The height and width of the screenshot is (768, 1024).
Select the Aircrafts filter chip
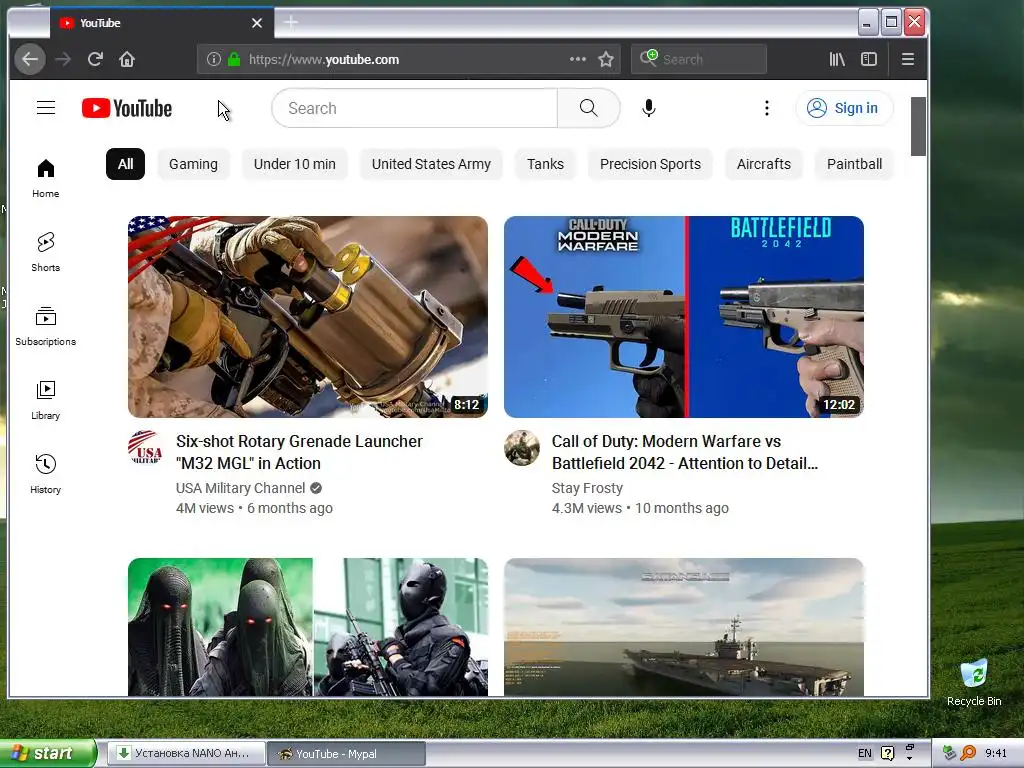point(763,164)
